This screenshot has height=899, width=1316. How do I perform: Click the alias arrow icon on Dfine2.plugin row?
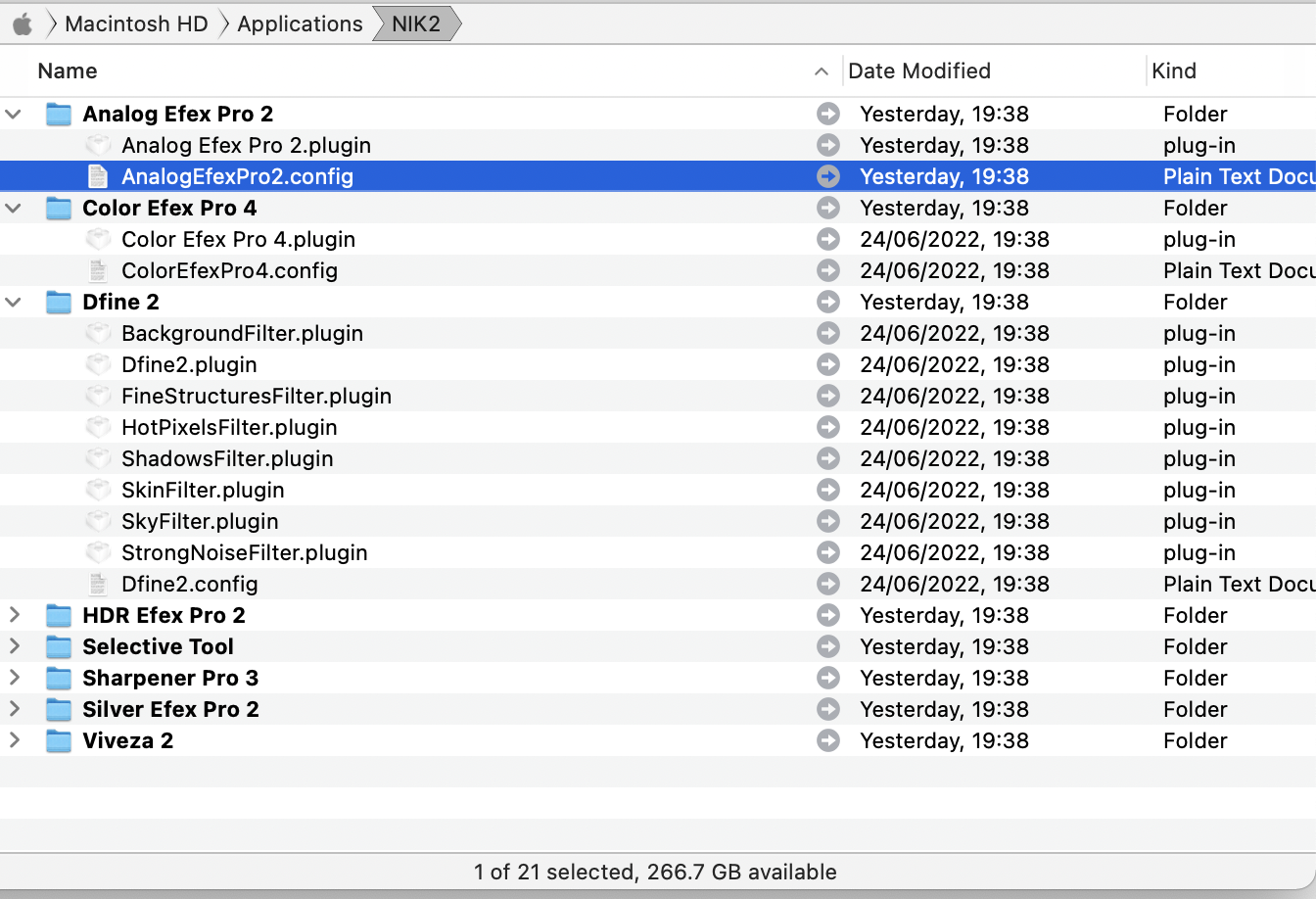[x=828, y=364]
